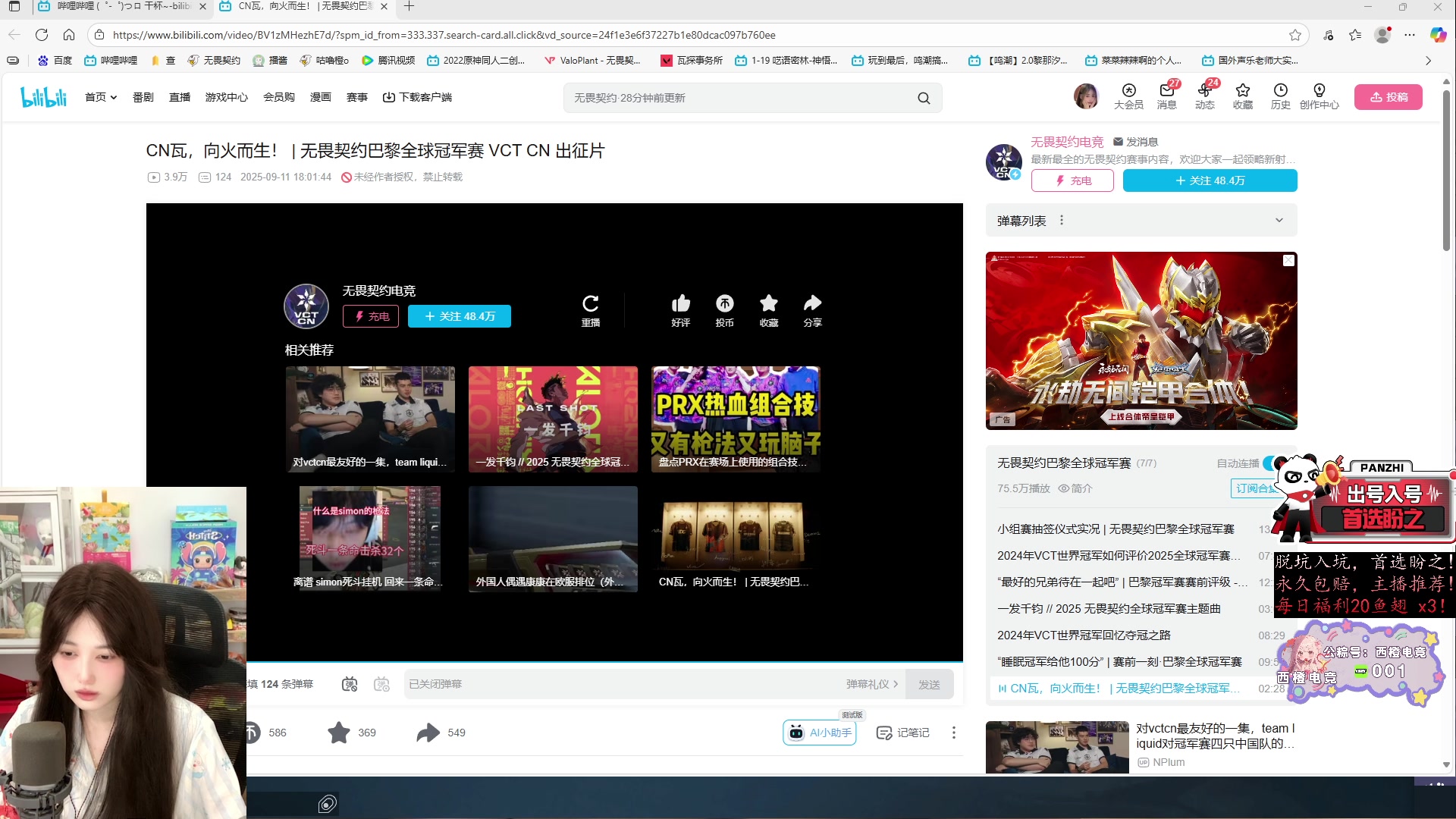Image resolution: width=1456 pixels, height=819 pixels.
Task: Click the favorite star icon showing 369
Action: click(338, 733)
